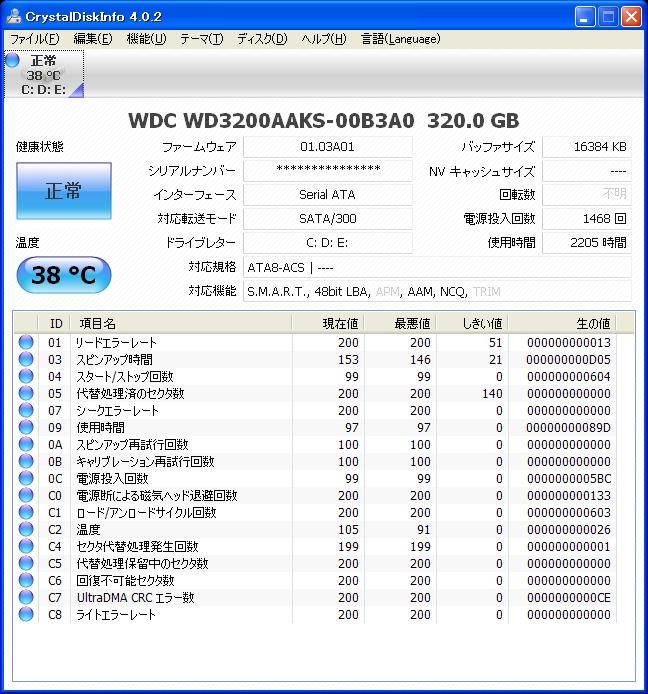Click the 現在値 column header
Viewport: 648px width, 694px height.
click(x=328, y=324)
